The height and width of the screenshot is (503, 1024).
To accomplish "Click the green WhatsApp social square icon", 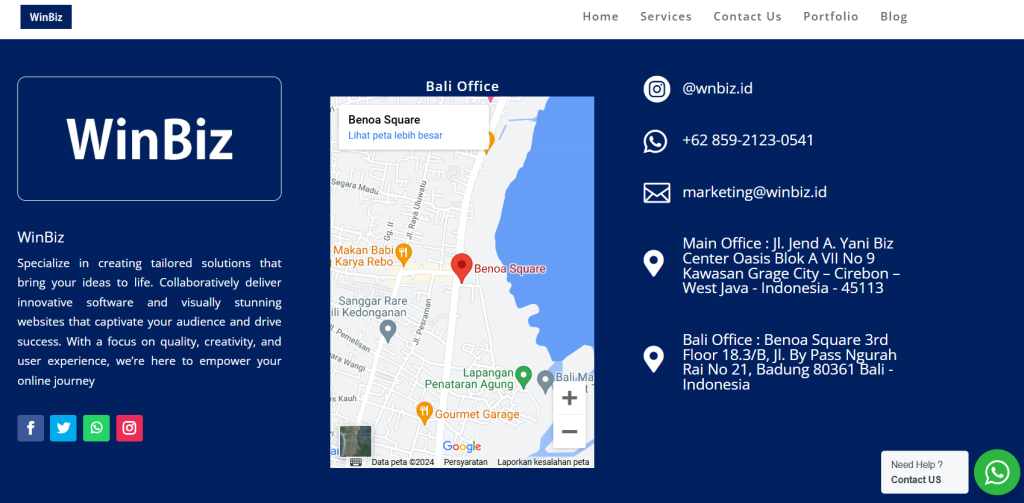I will (x=96, y=428).
